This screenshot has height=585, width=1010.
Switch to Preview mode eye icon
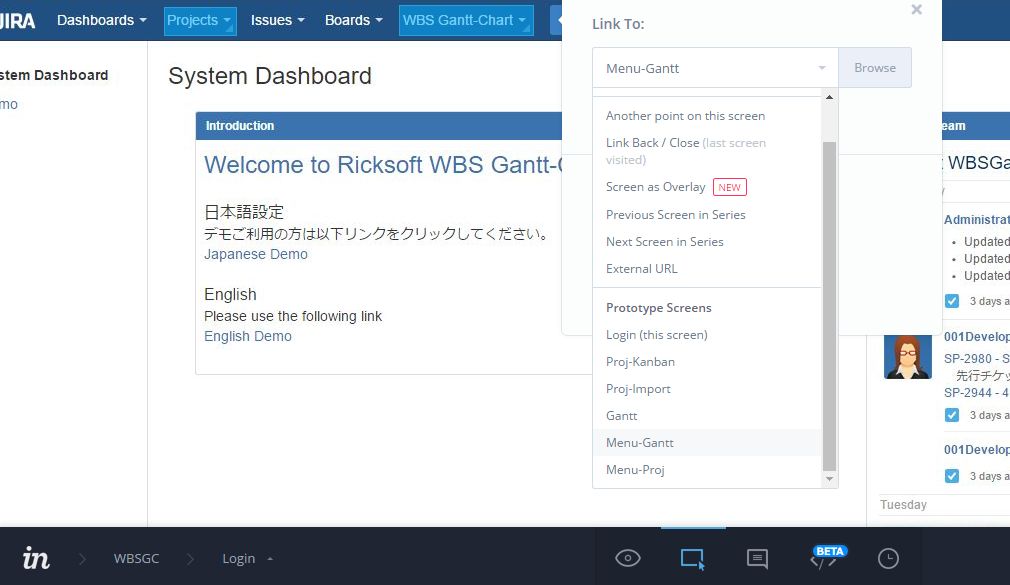627,558
